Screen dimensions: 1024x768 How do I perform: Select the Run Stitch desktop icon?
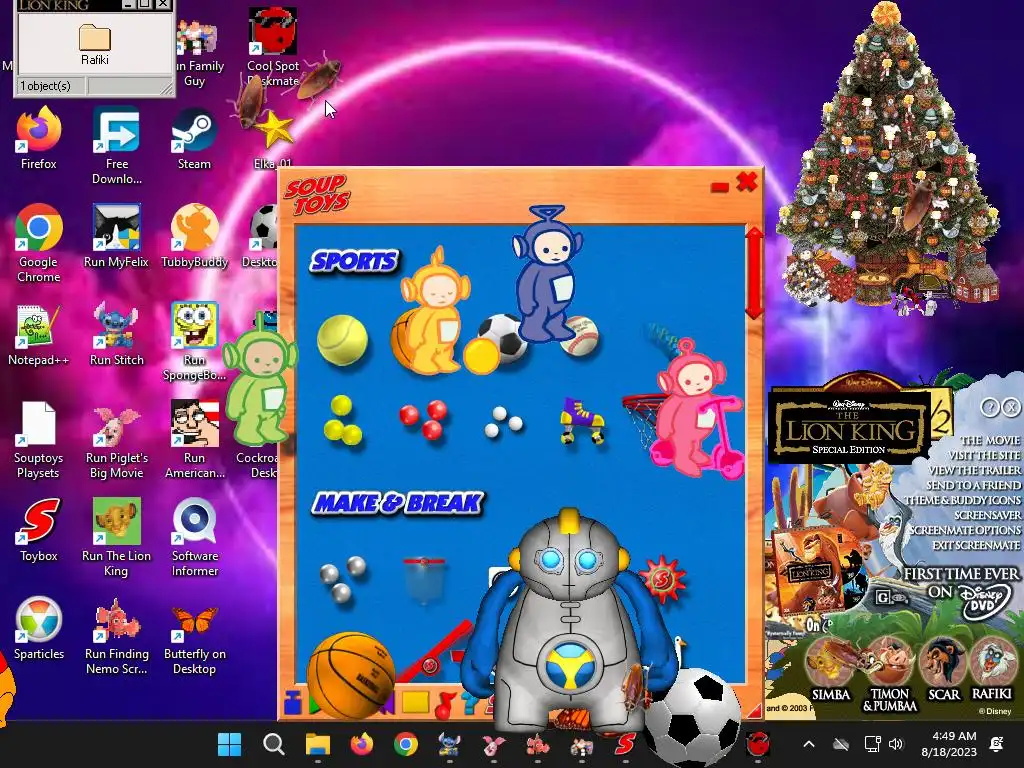pos(116,334)
